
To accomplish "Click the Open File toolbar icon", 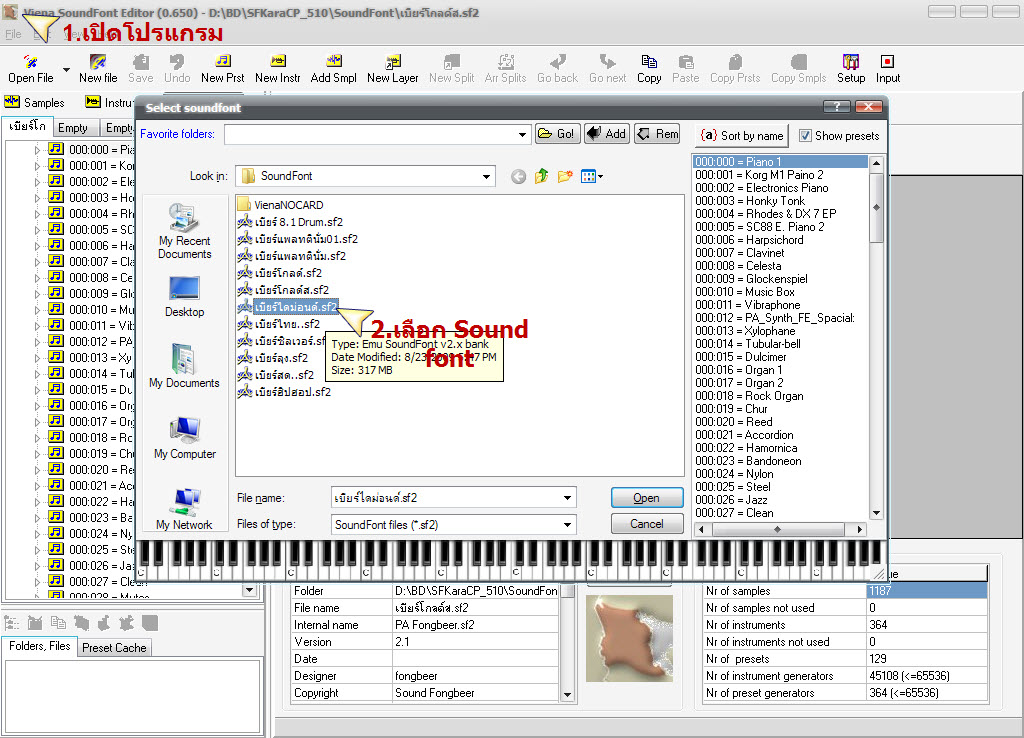I will point(31,69).
